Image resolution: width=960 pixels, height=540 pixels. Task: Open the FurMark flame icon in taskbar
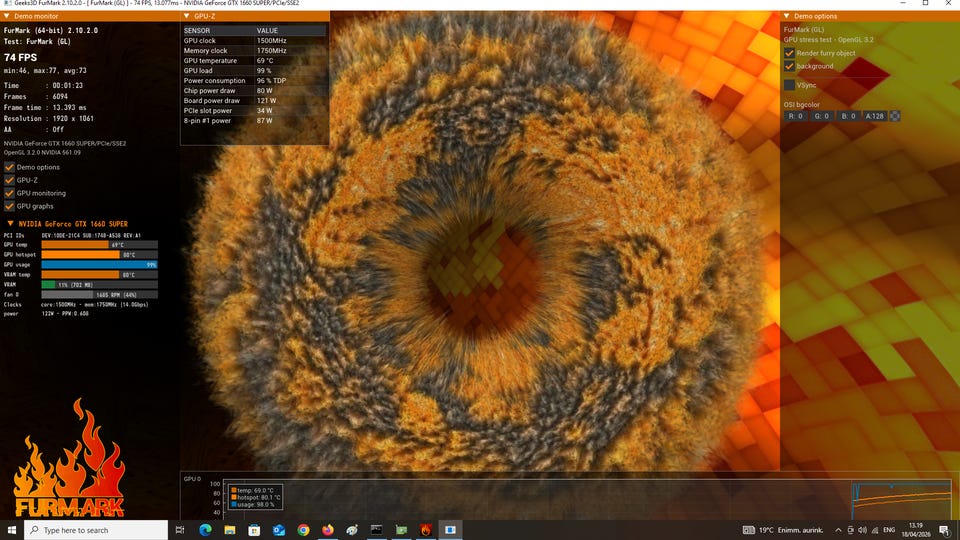point(425,530)
